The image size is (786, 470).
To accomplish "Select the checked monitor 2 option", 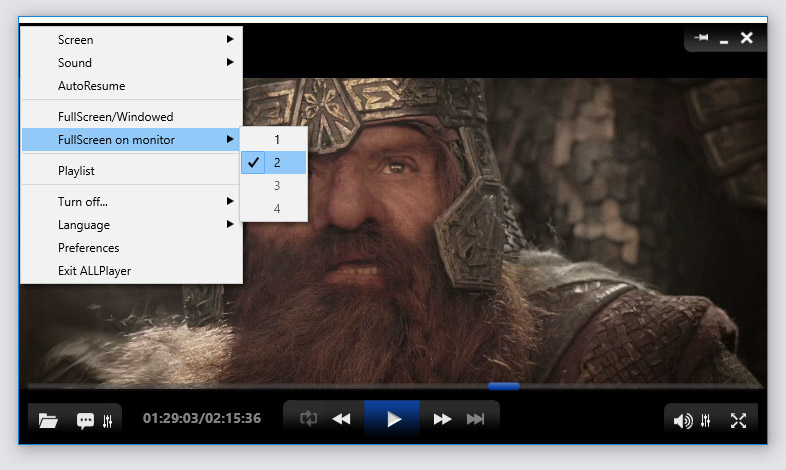I will (276, 162).
